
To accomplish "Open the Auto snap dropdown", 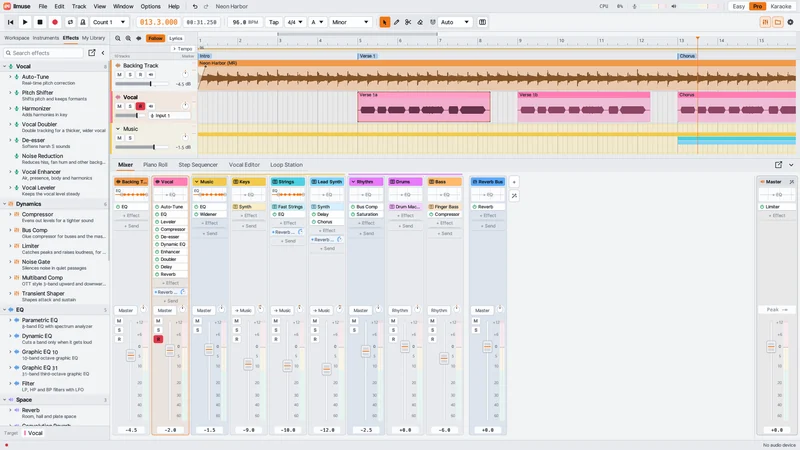I will click(x=455, y=22).
